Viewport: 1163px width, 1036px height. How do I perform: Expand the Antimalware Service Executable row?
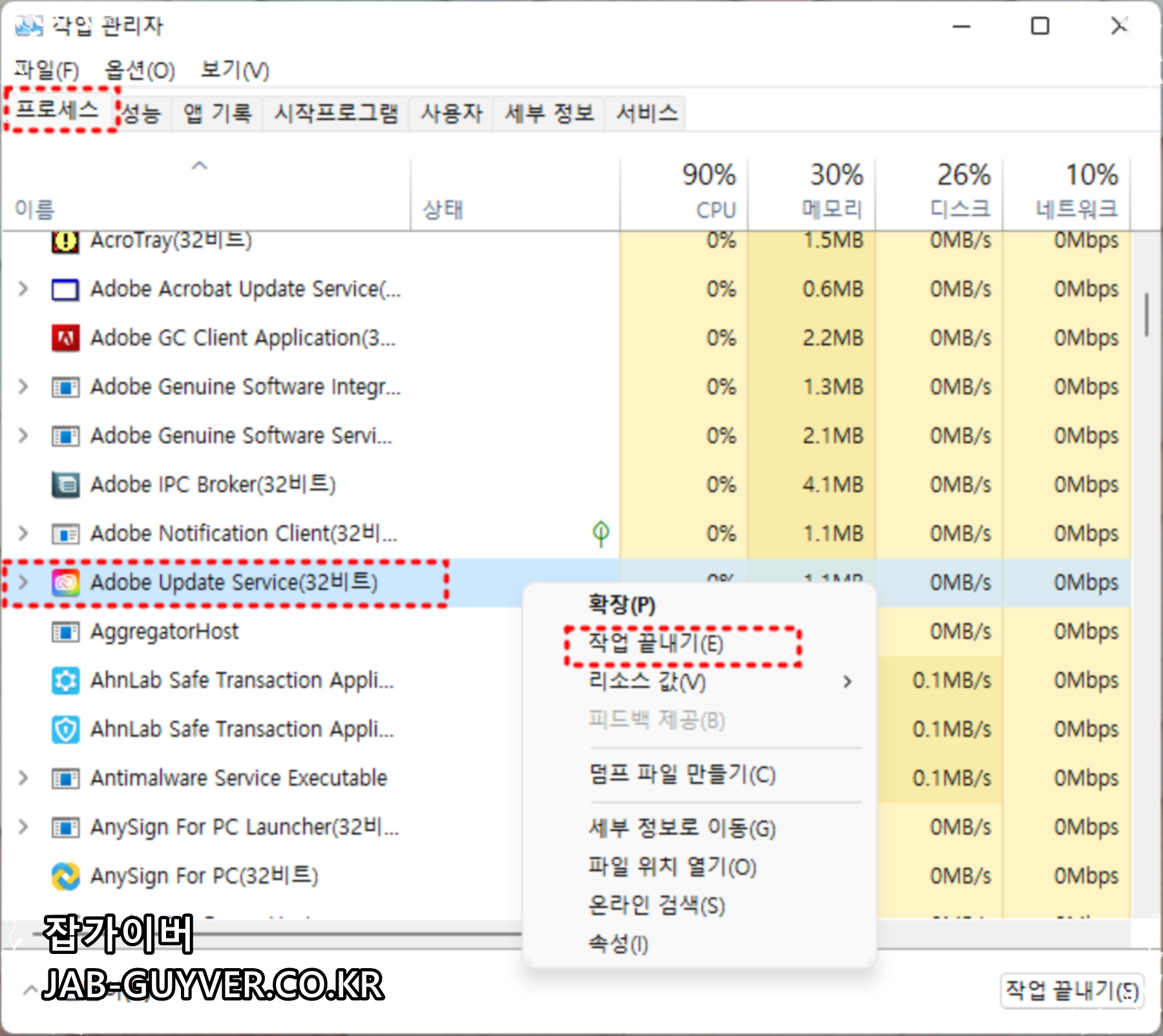23,777
